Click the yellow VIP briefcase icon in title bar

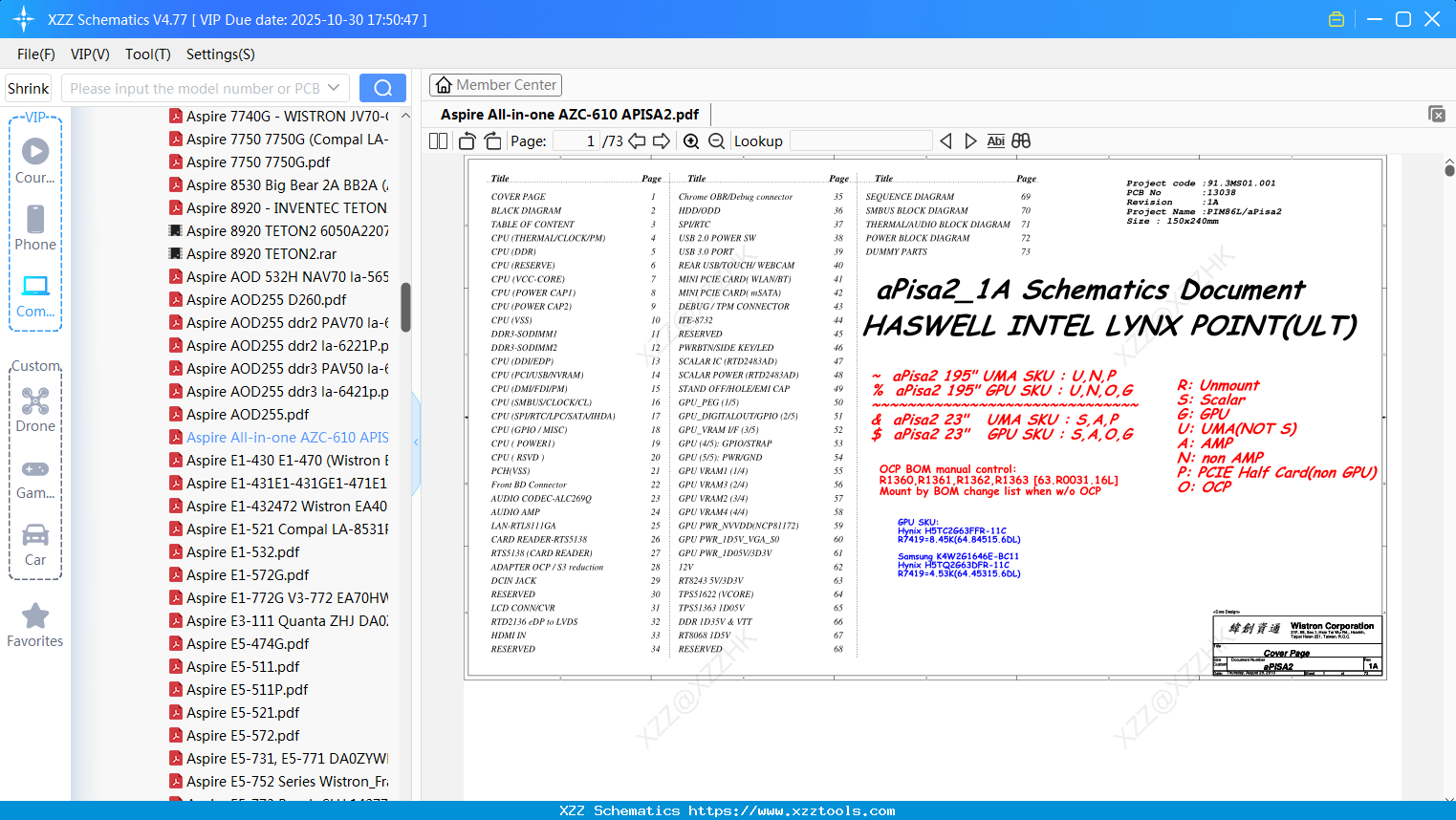[x=1336, y=19]
